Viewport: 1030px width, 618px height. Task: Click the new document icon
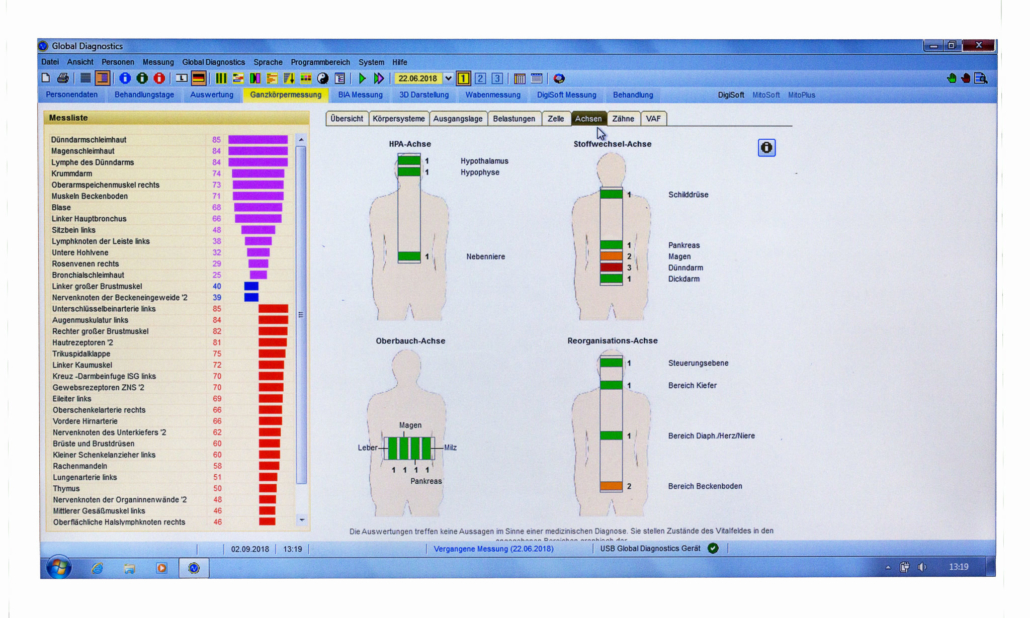pyautogui.click(x=45, y=78)
